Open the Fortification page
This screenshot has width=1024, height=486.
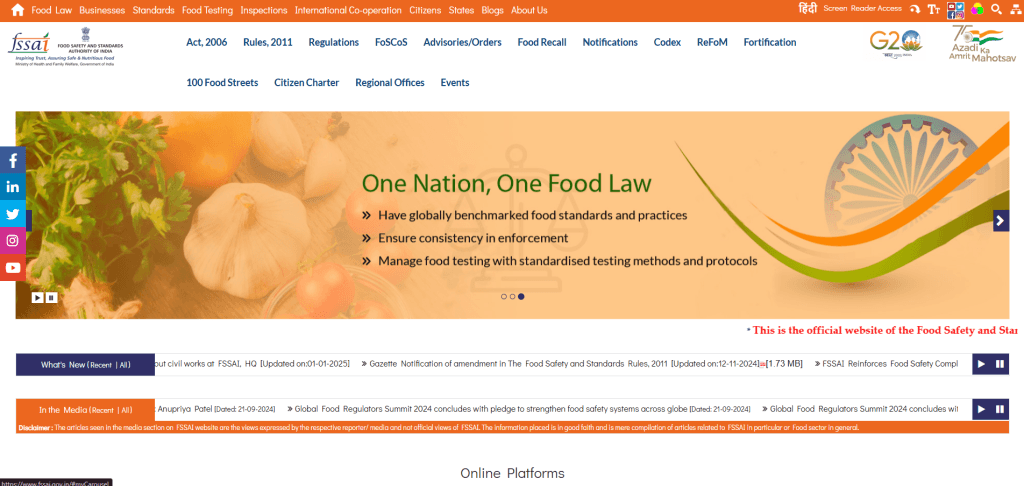coord(770,42)
